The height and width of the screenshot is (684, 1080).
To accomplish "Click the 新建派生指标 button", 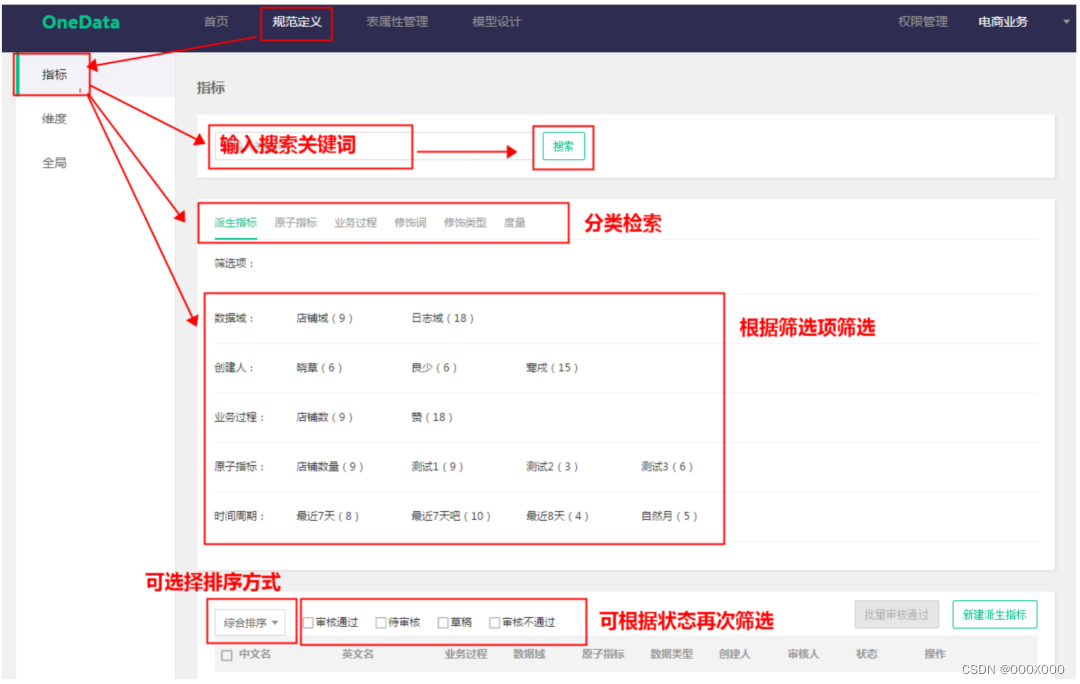I will click(994, 614).
